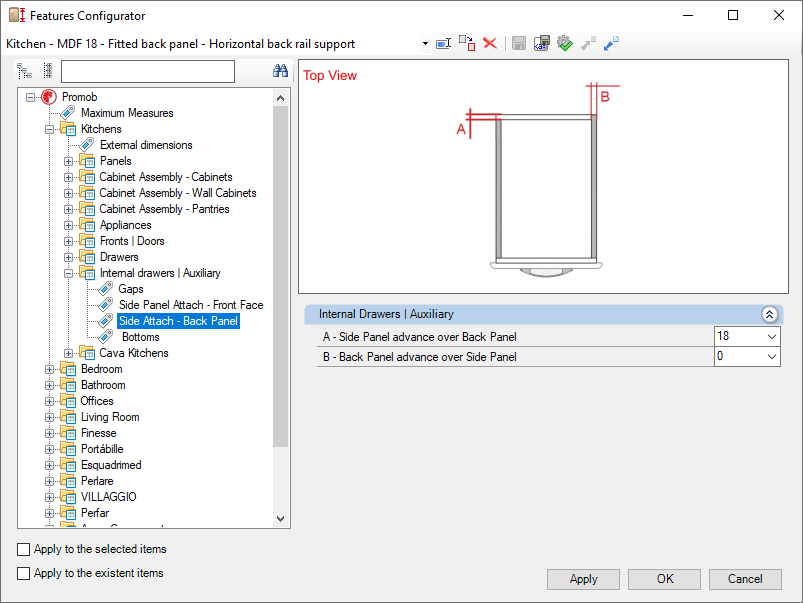Click in the tree search text field
The image size is (803, 603).
147,71
